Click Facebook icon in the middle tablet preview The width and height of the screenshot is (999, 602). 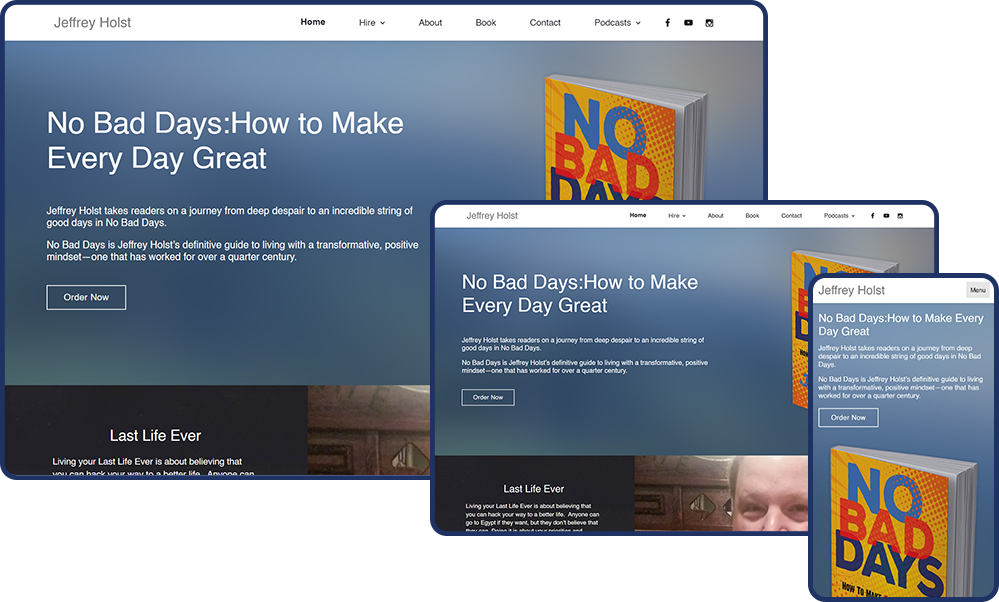872,216
